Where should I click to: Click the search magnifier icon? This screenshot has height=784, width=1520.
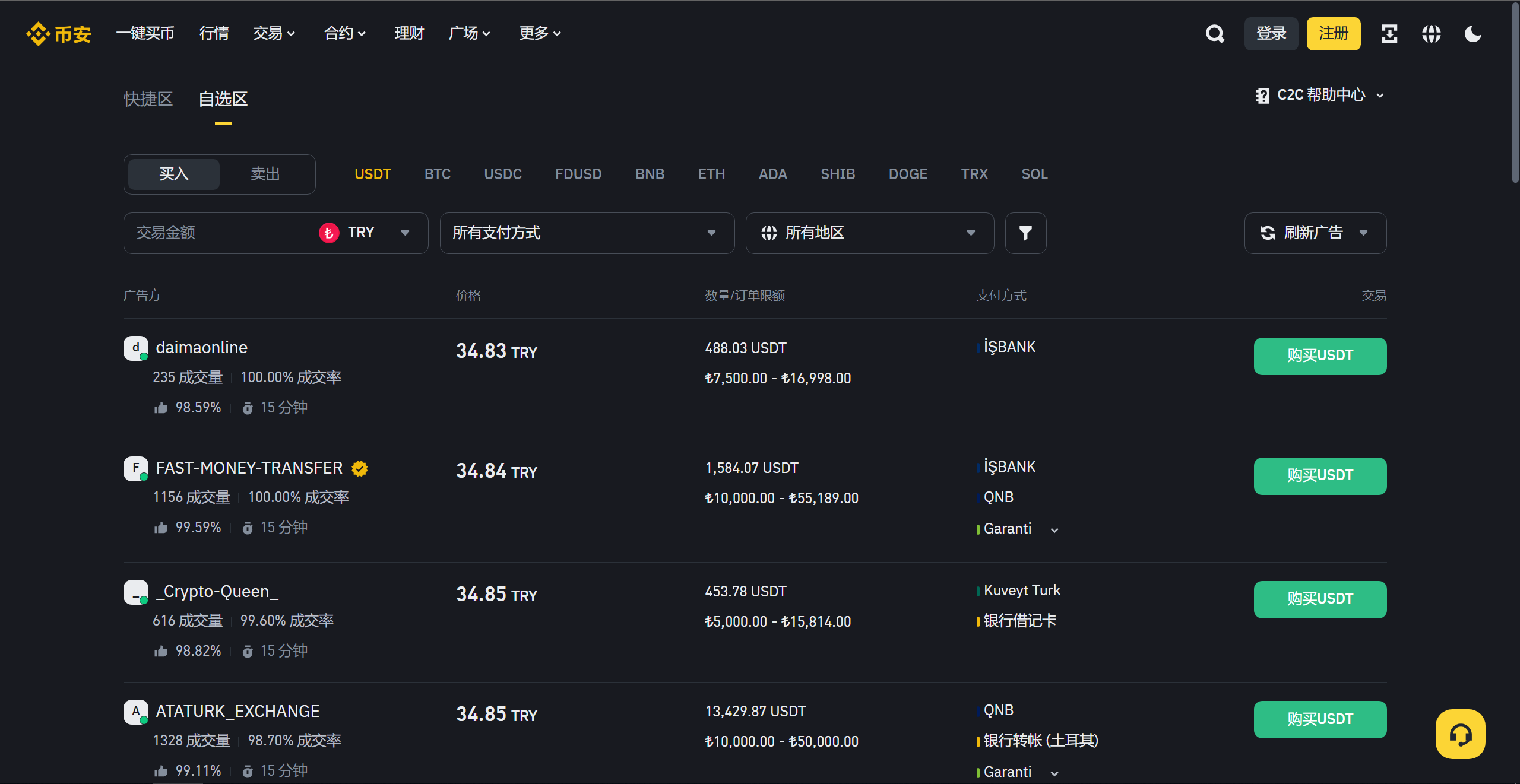1215,34
